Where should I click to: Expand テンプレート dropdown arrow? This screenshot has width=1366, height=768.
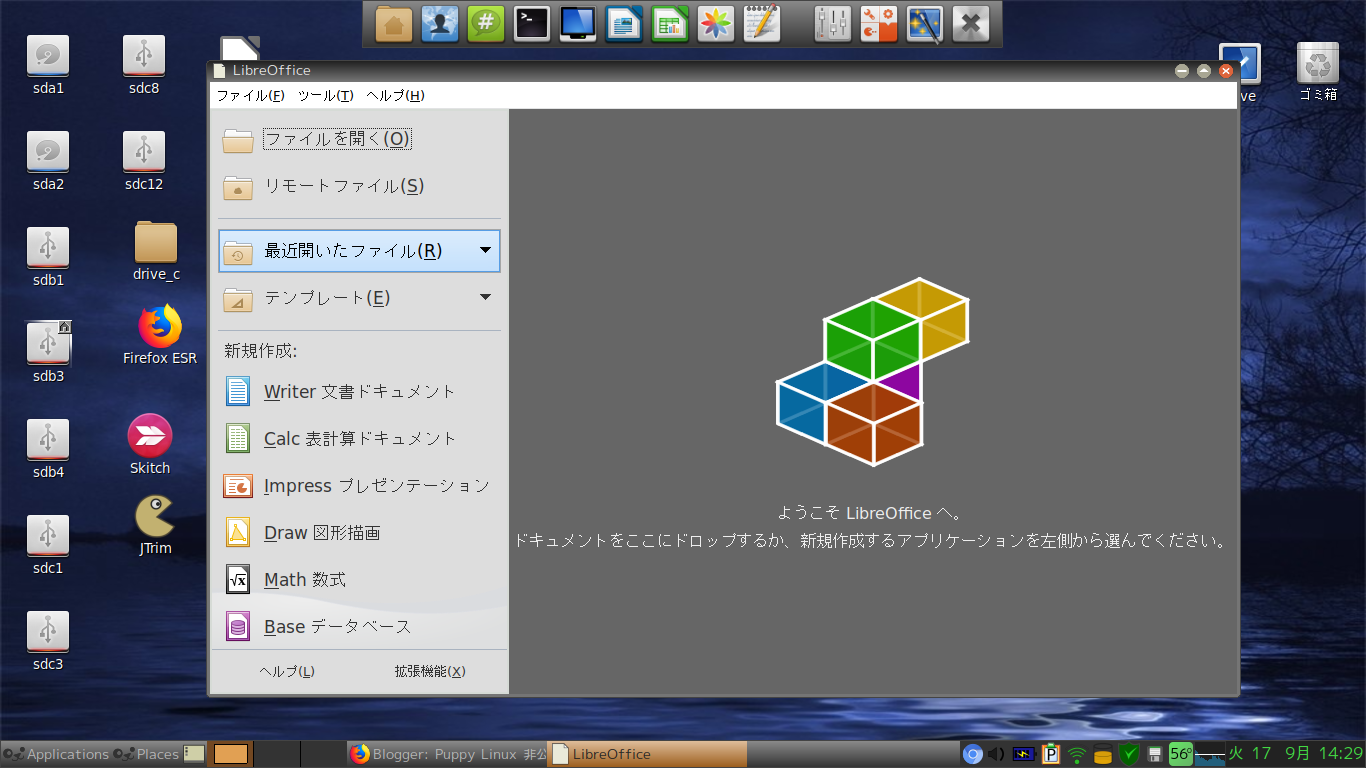click(485, 297)
